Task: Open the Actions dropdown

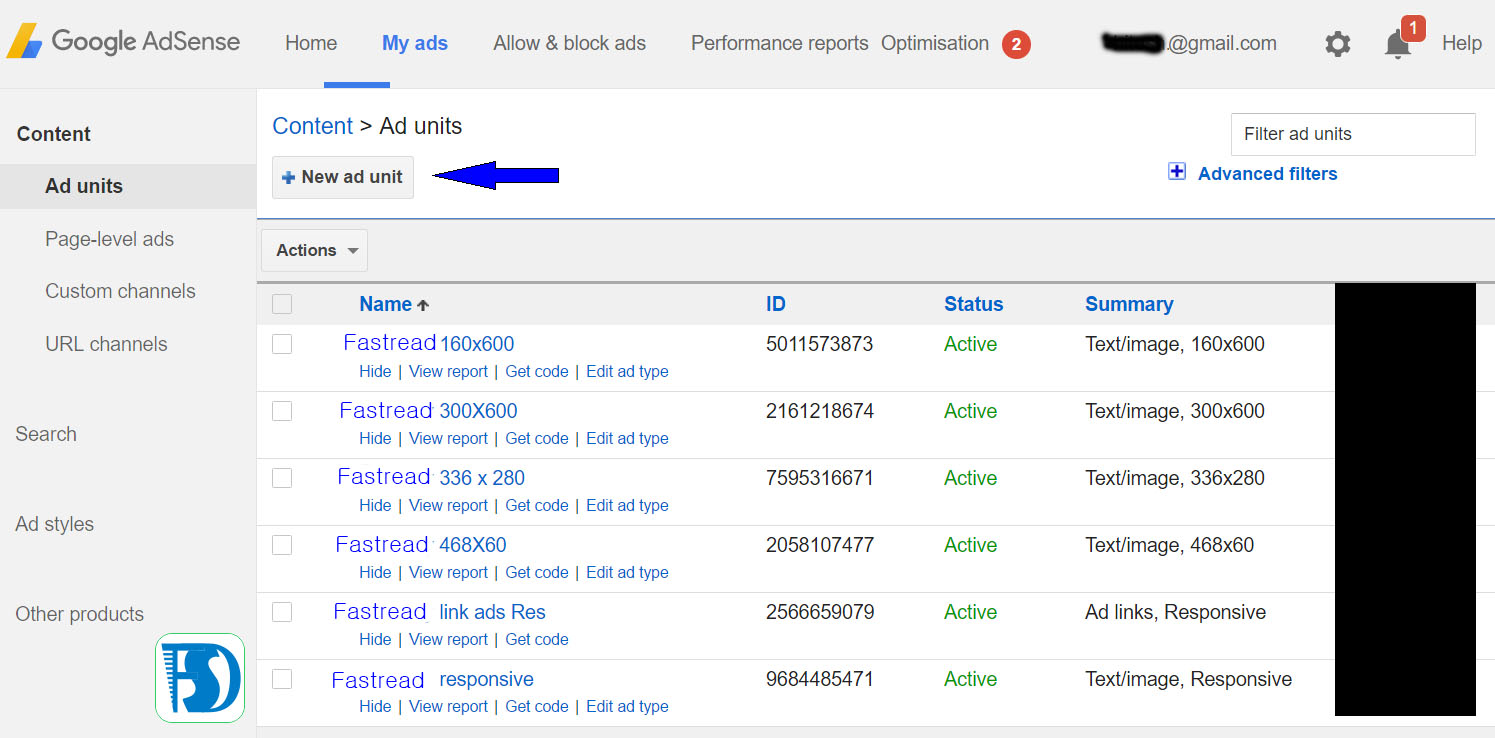Action: coord(314,250)
